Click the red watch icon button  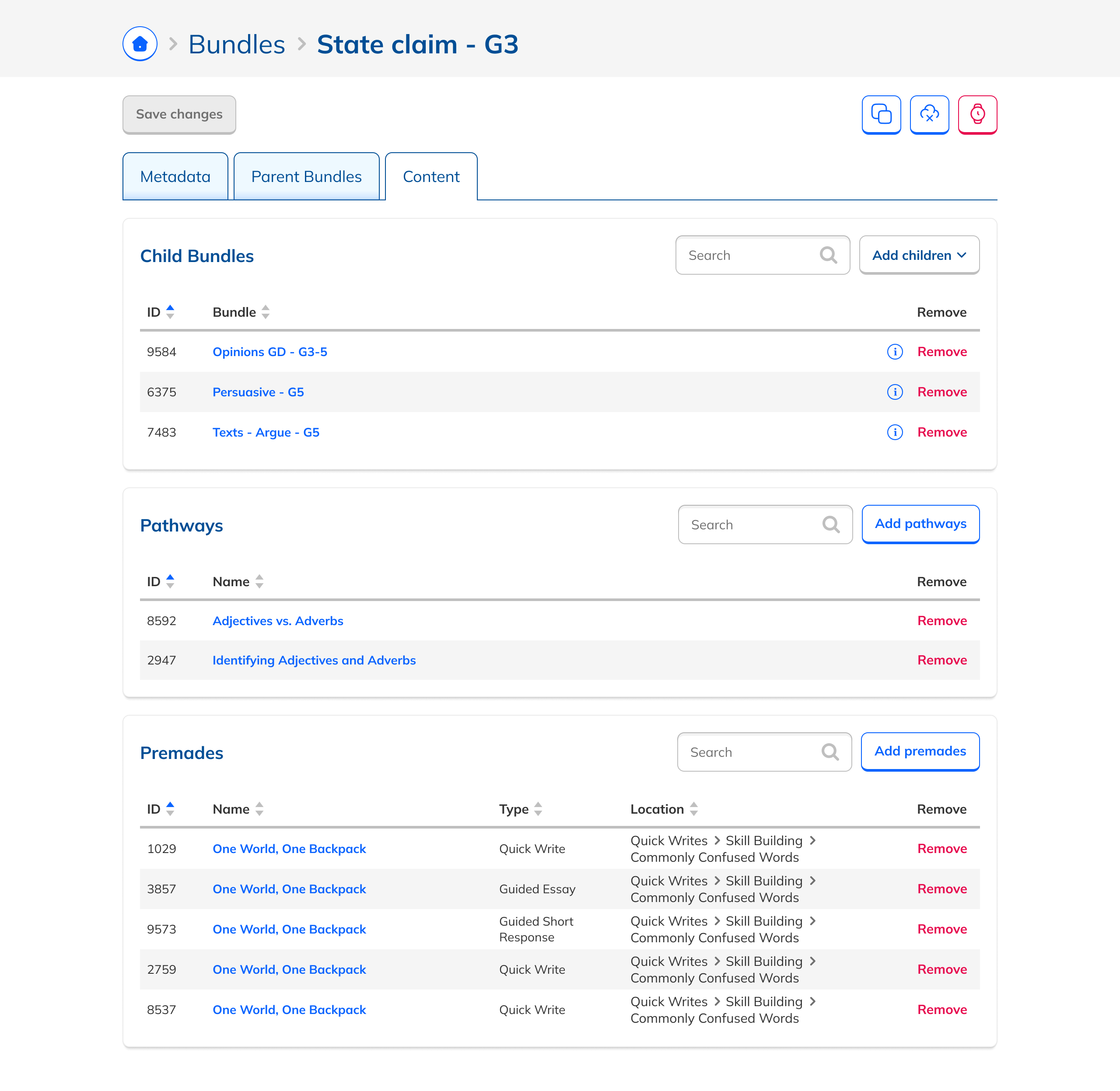coord(977,114)
